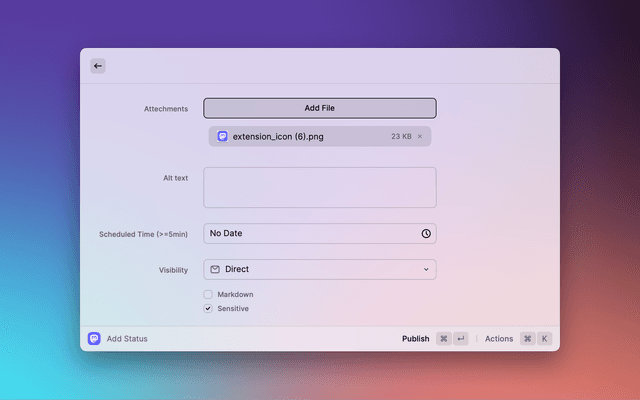The image size is (640, 400).
Task: Click the K key icon beside Actions
Action: point(545,339)
